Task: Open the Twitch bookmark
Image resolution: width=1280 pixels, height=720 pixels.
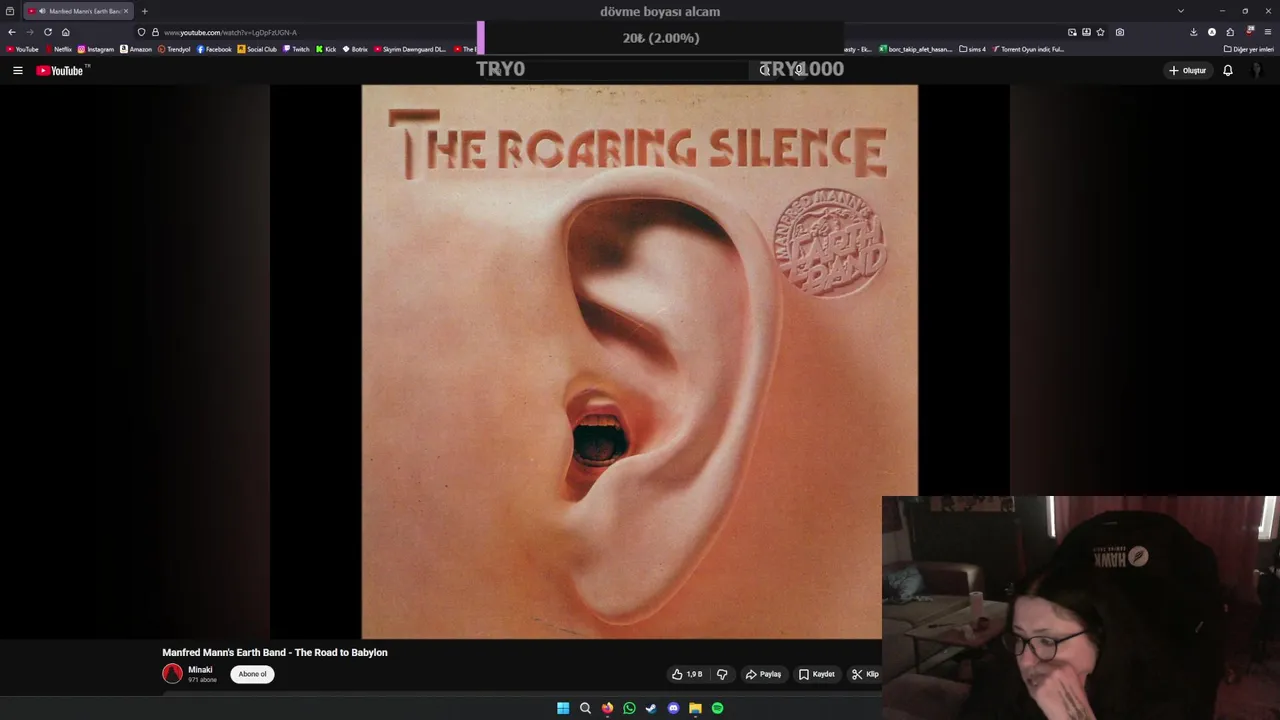Action: [296, 49]
